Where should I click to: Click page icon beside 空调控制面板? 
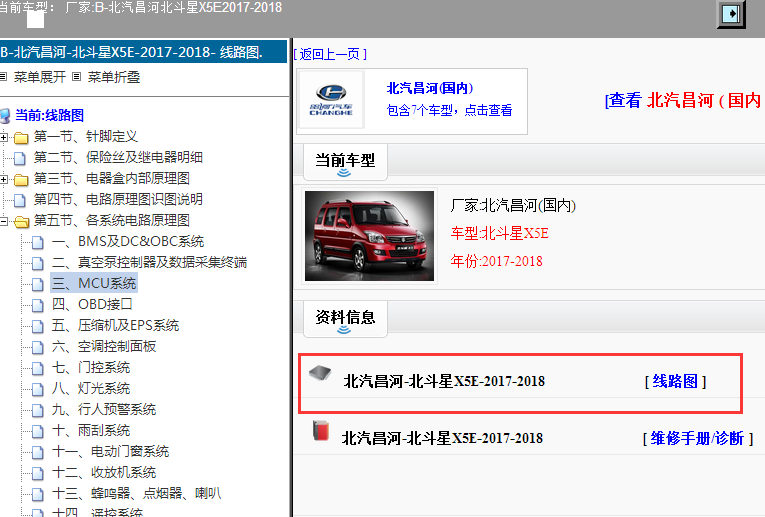point(38,347)
